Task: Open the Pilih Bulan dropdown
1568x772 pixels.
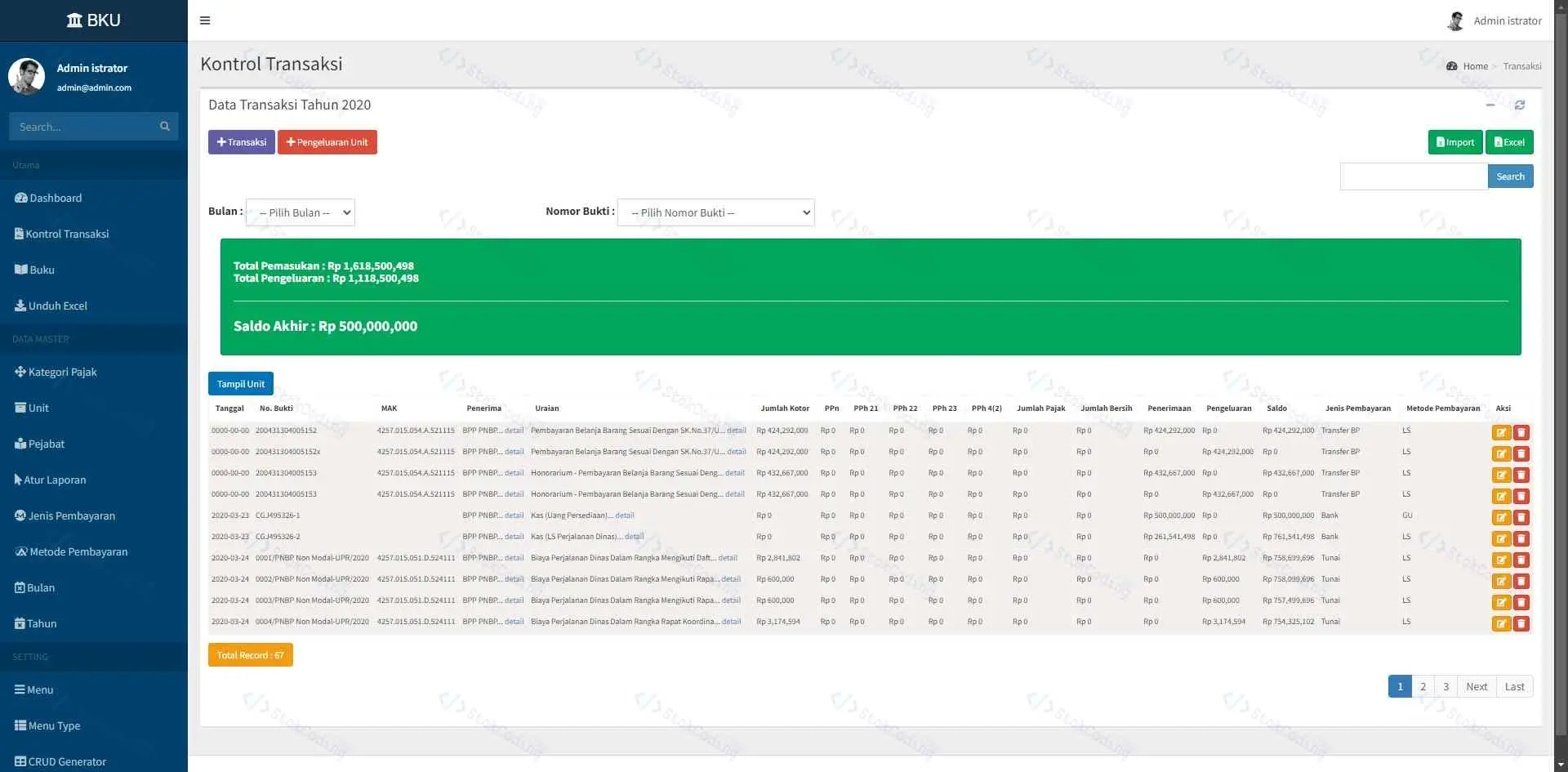Action: click(300, 212)
